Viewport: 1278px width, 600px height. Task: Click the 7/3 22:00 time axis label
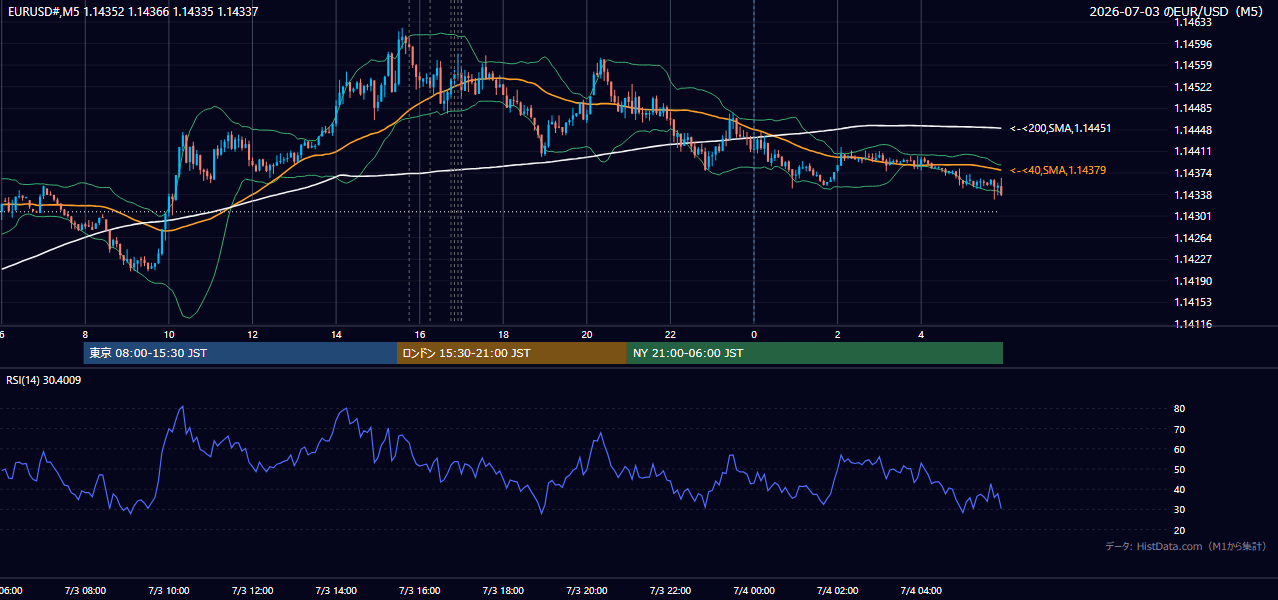click(670, 591)
